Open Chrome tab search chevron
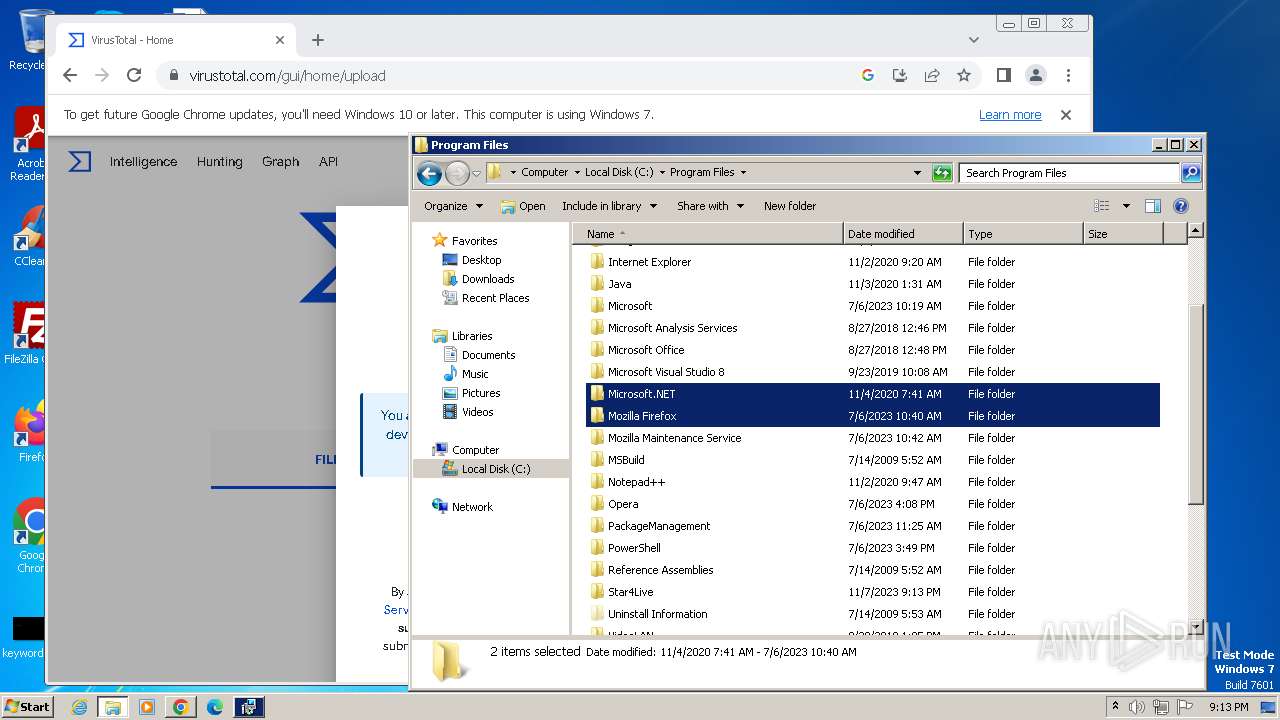 tap(974, 40)
